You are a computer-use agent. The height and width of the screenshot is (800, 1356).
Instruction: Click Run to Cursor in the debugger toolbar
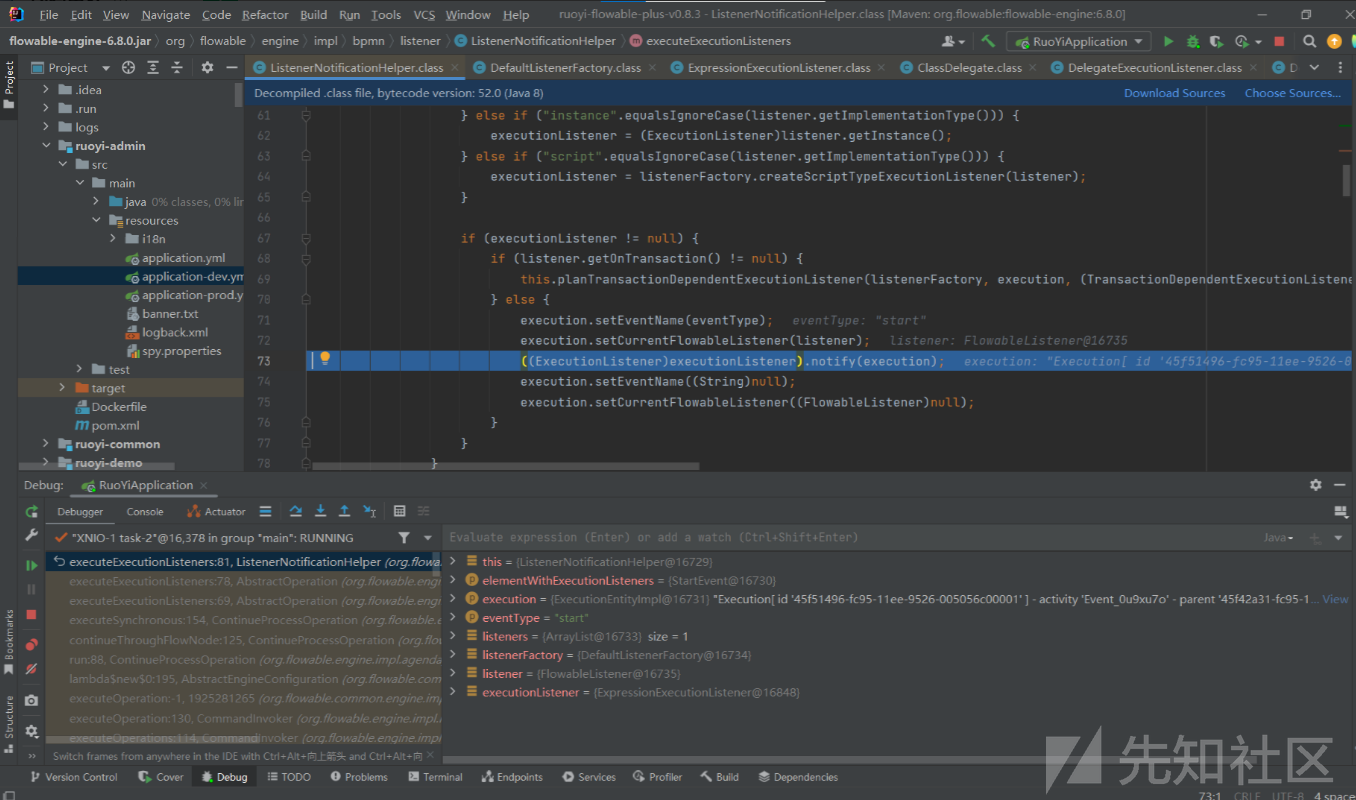(x=369, y=511)
